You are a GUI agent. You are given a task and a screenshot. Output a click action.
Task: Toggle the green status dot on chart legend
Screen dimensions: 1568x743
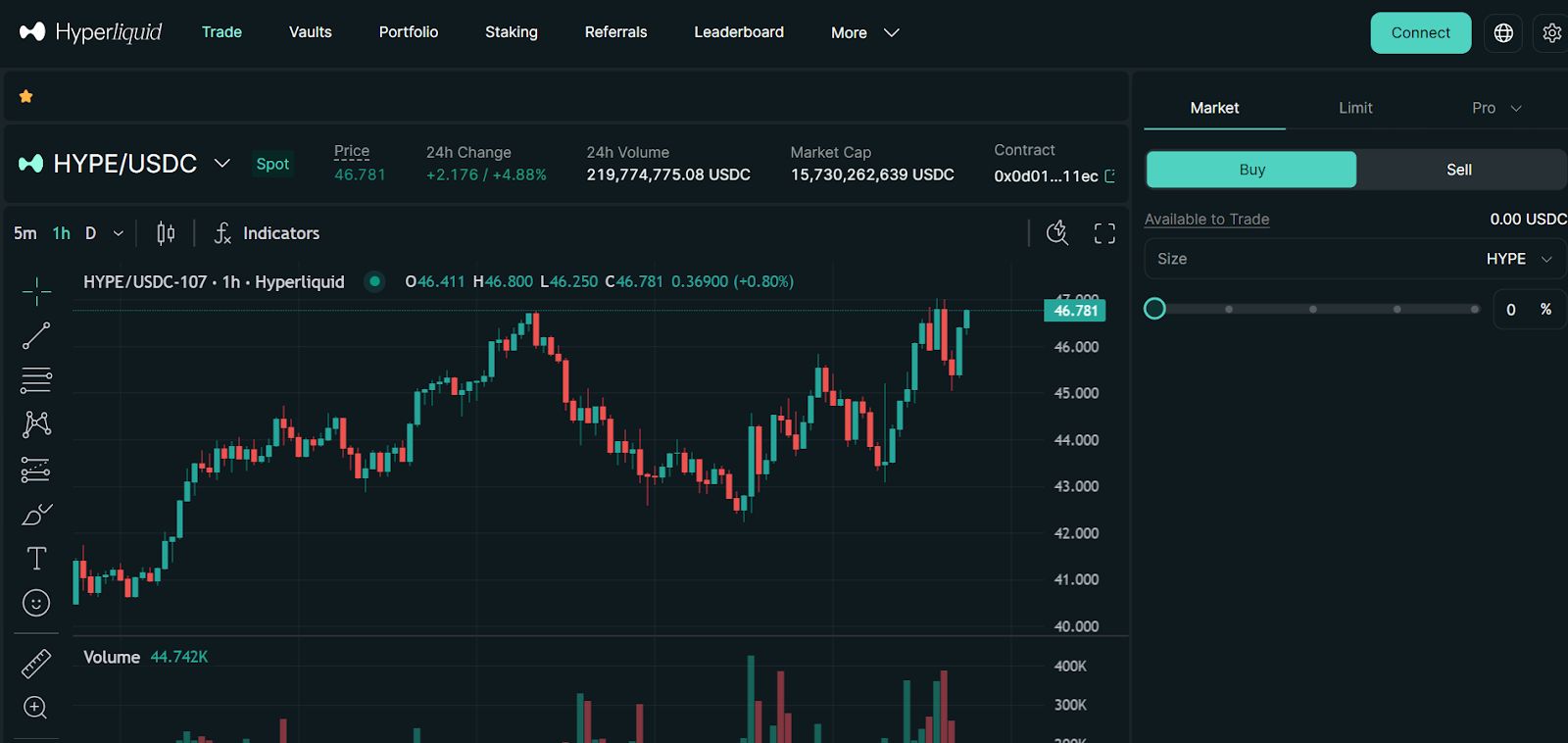tap(374, 281)
